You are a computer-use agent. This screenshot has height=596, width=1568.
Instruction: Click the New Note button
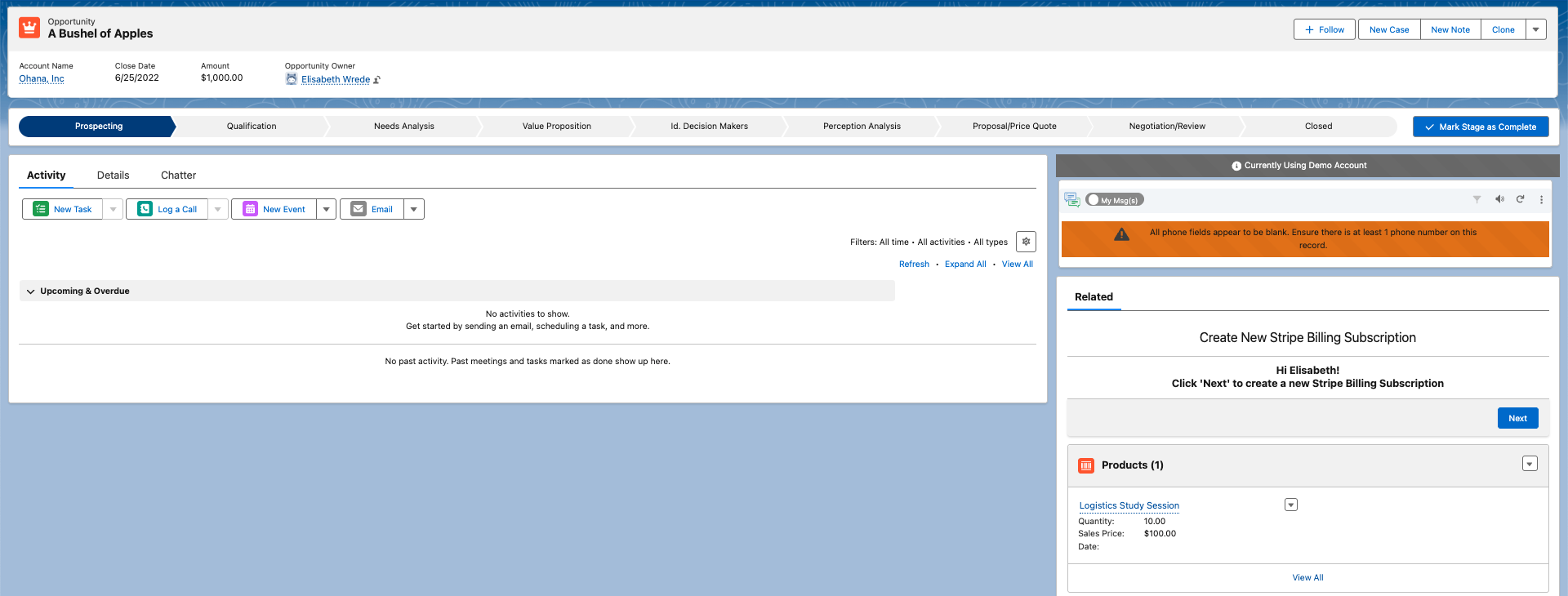click(1450, 29)
